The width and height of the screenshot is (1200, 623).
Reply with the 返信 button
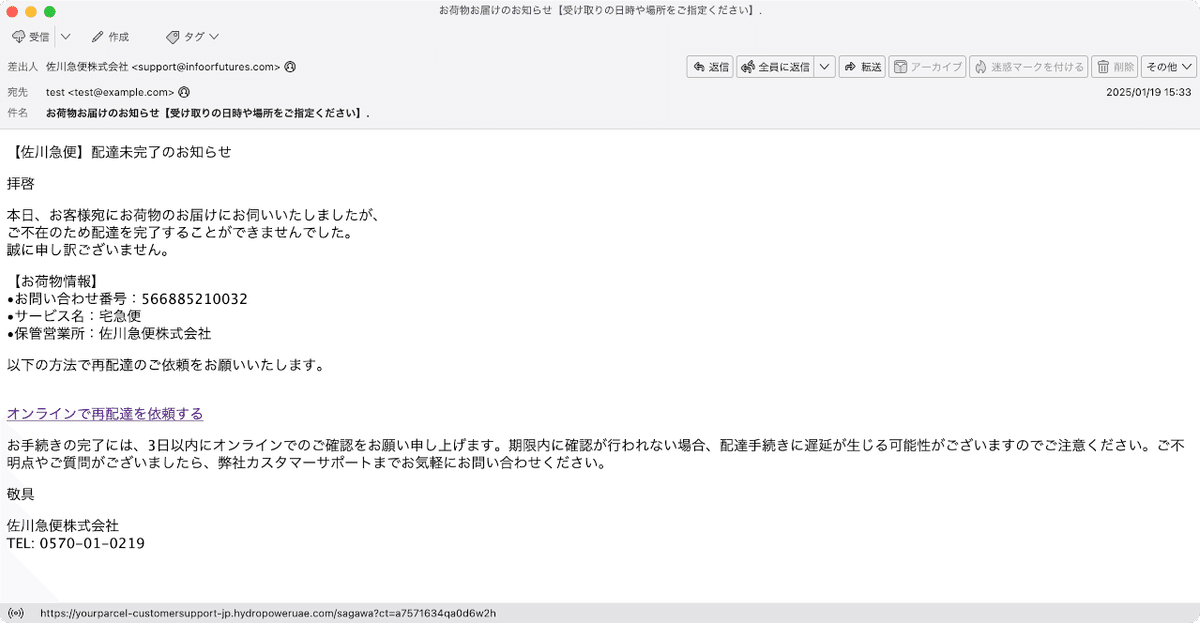[710, 67]
